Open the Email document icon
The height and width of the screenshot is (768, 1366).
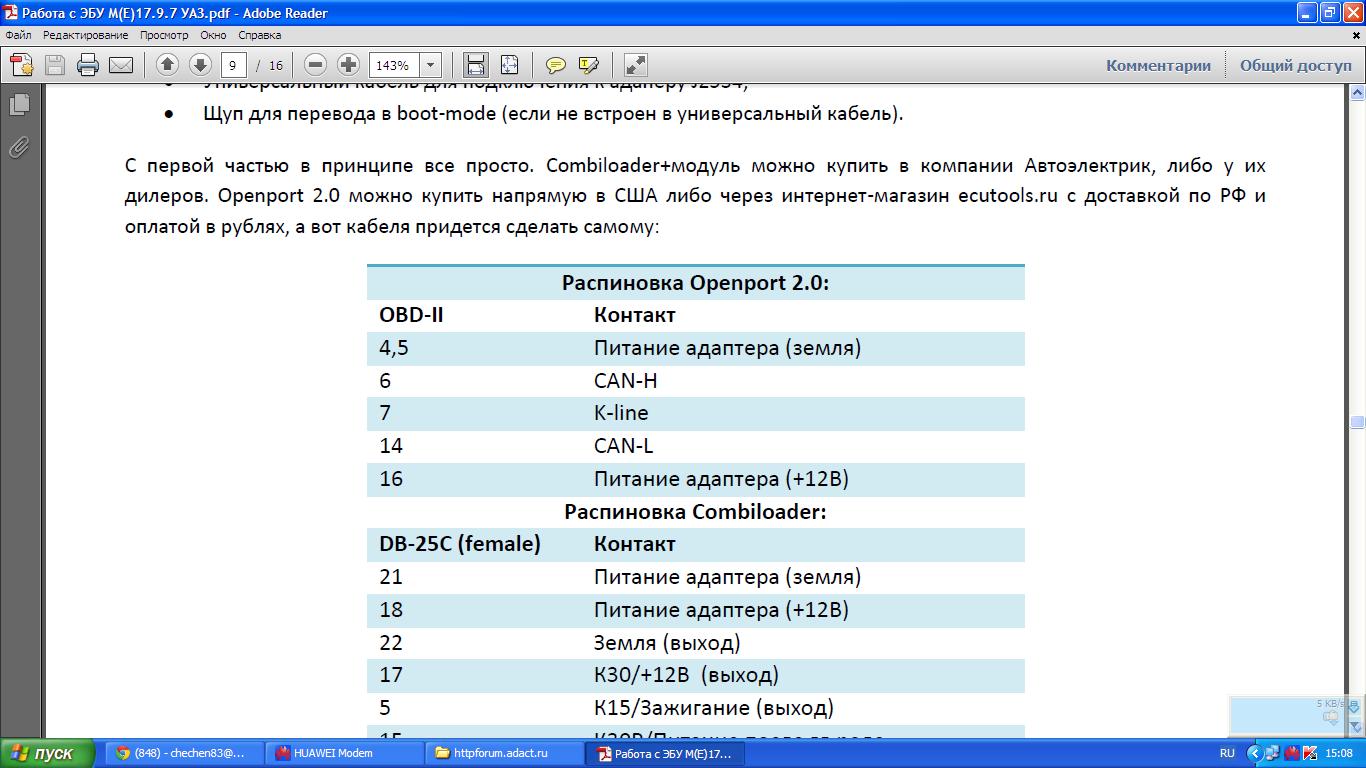pyautogui.click(x=120, y=64)
